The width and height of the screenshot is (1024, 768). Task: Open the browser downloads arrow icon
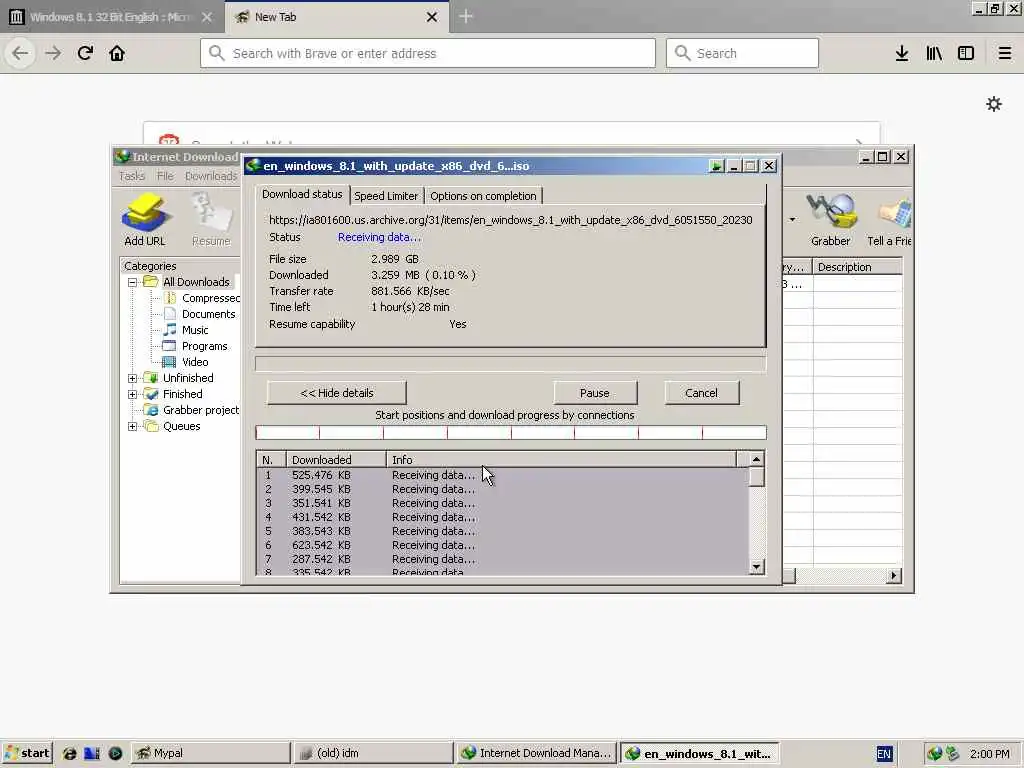tap(902, 54)
